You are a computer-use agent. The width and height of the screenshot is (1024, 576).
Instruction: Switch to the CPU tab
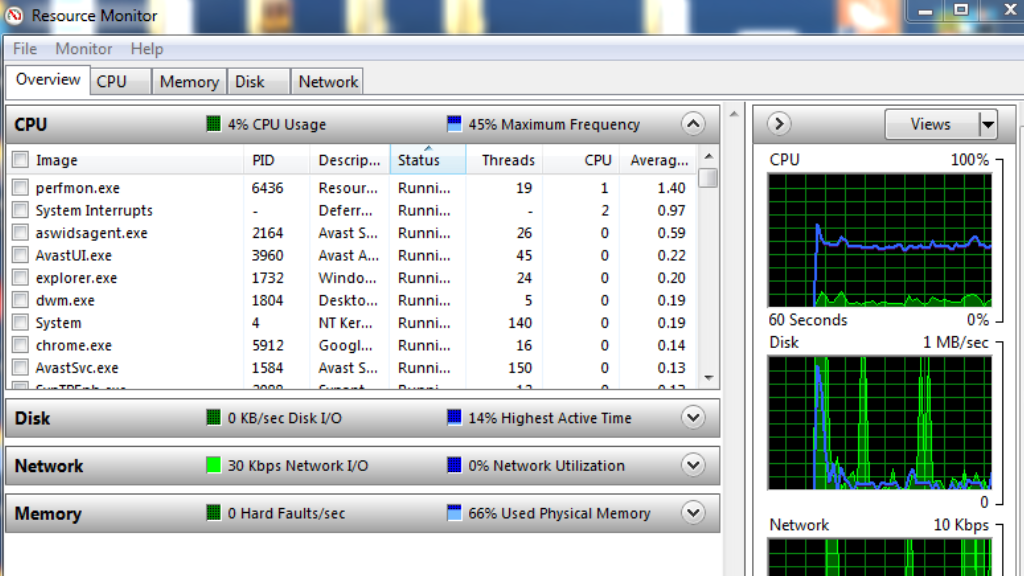118,81
